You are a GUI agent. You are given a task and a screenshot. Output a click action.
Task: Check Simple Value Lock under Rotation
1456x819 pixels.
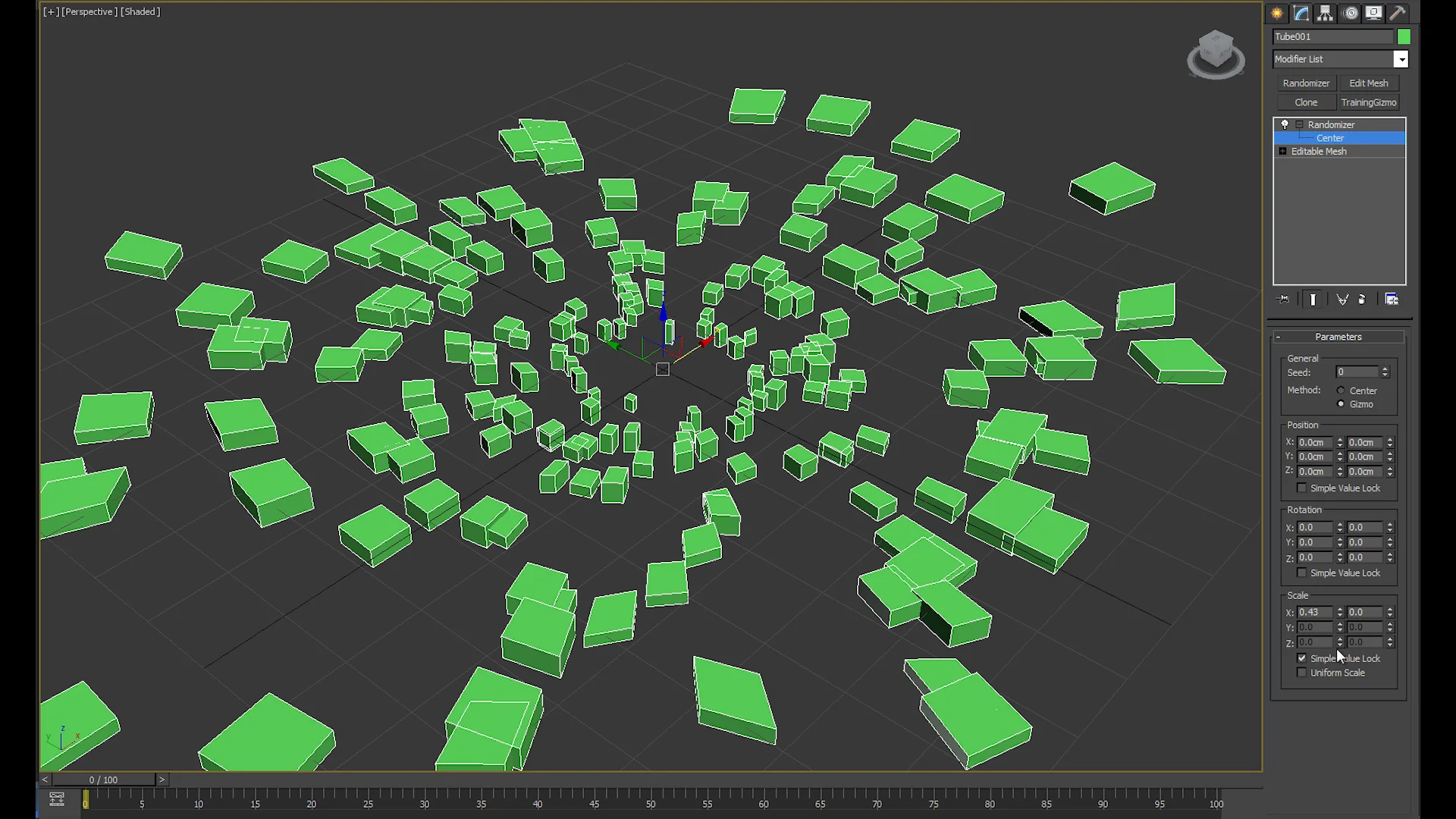pos(1301,573)
